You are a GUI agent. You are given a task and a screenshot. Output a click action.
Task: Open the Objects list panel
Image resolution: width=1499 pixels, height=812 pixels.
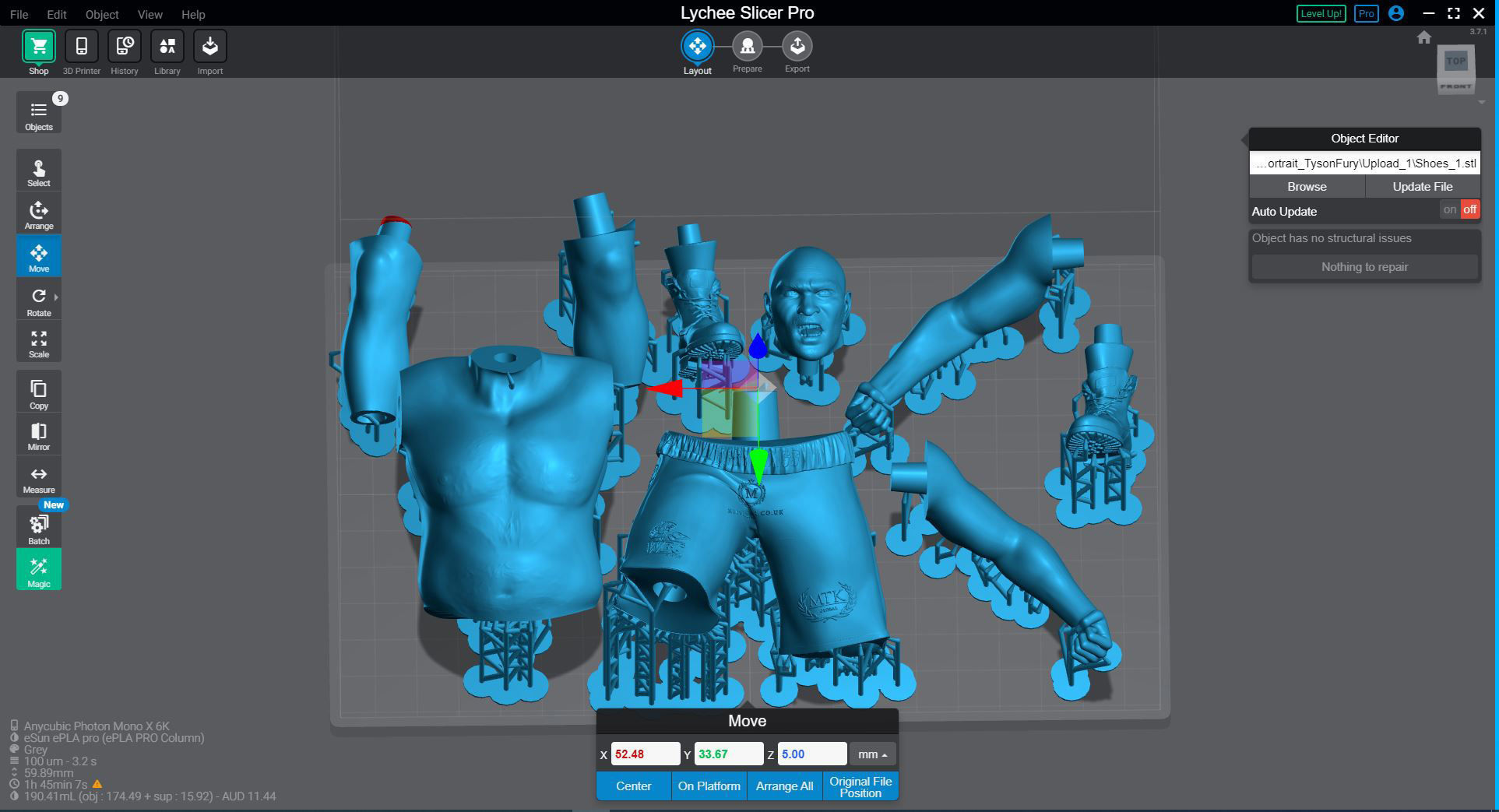38,114
